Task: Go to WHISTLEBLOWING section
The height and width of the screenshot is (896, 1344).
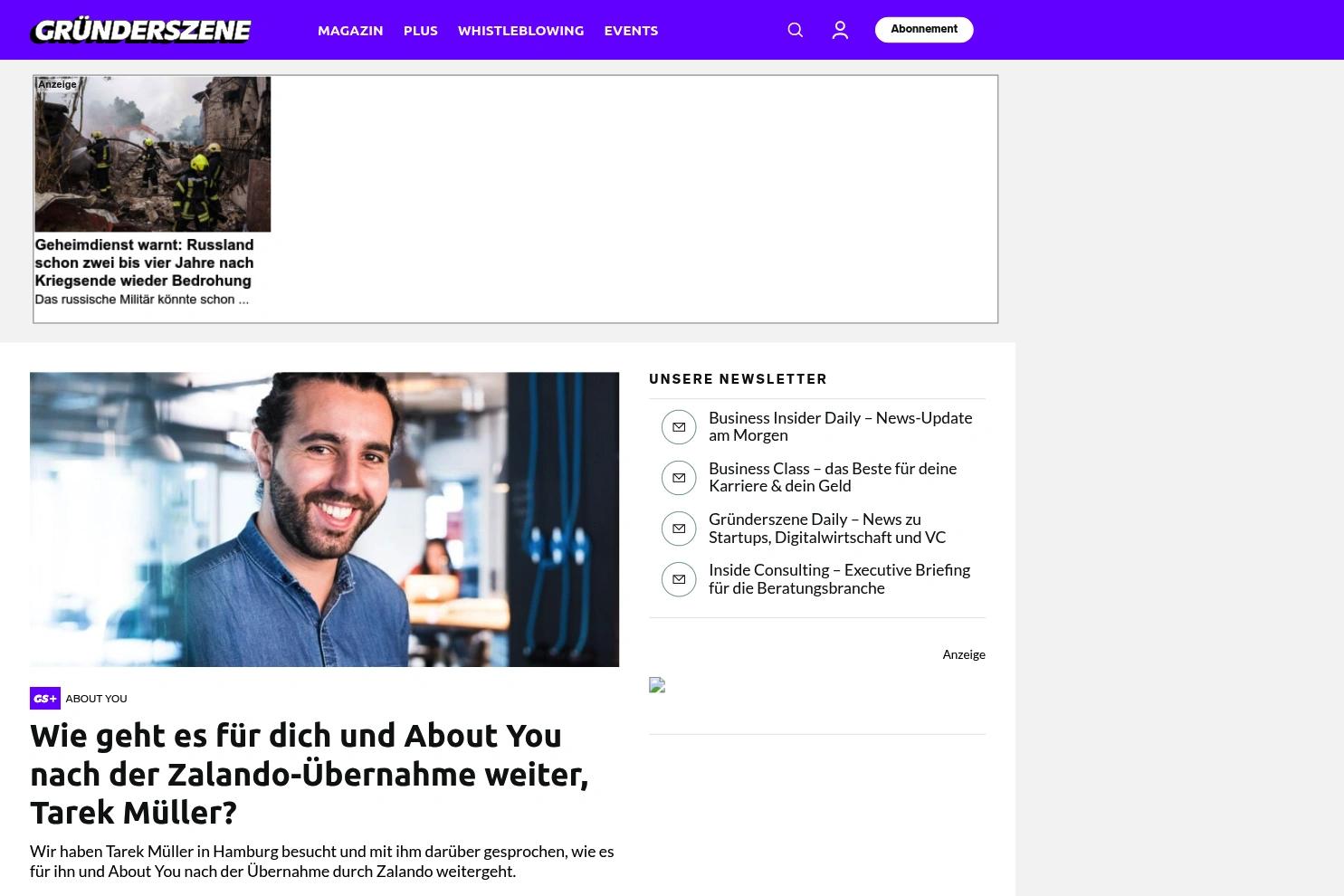Action: (x=520, y=30)
